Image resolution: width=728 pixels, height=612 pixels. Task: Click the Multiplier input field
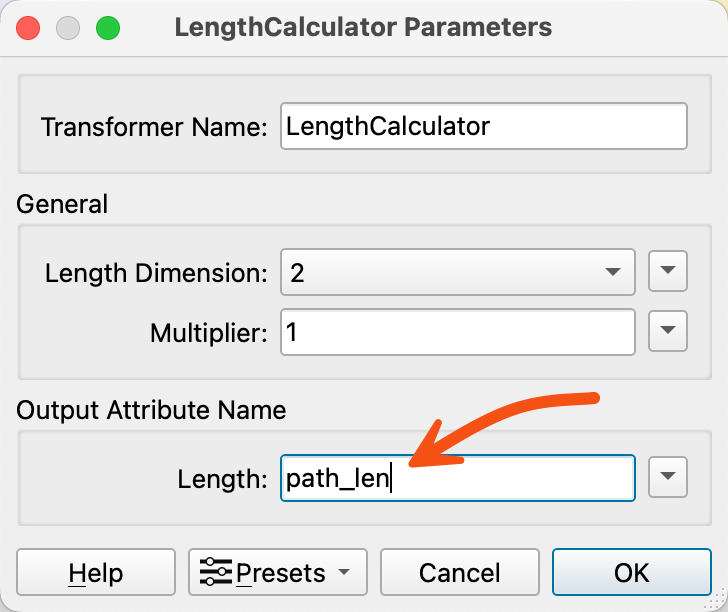click(457, 332)
